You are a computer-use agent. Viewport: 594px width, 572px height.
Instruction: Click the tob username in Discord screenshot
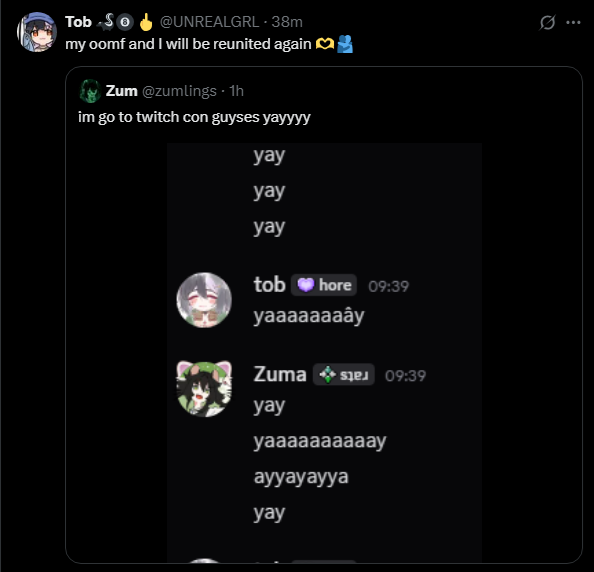pos(269,284)
